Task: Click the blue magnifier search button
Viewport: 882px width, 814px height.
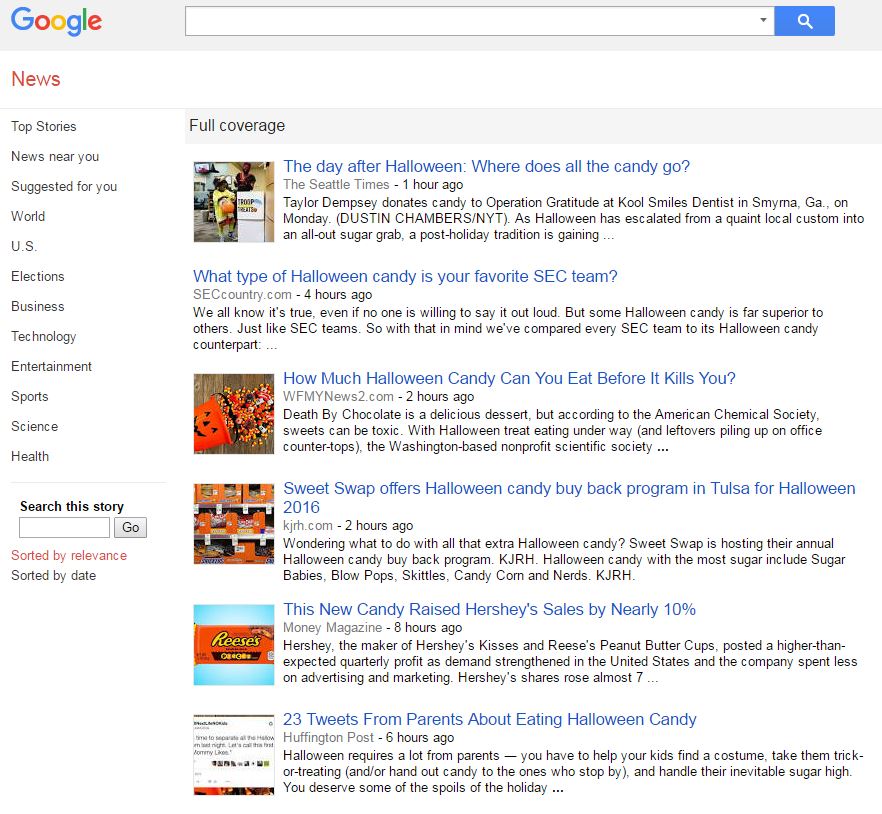Action: [804, 21]
